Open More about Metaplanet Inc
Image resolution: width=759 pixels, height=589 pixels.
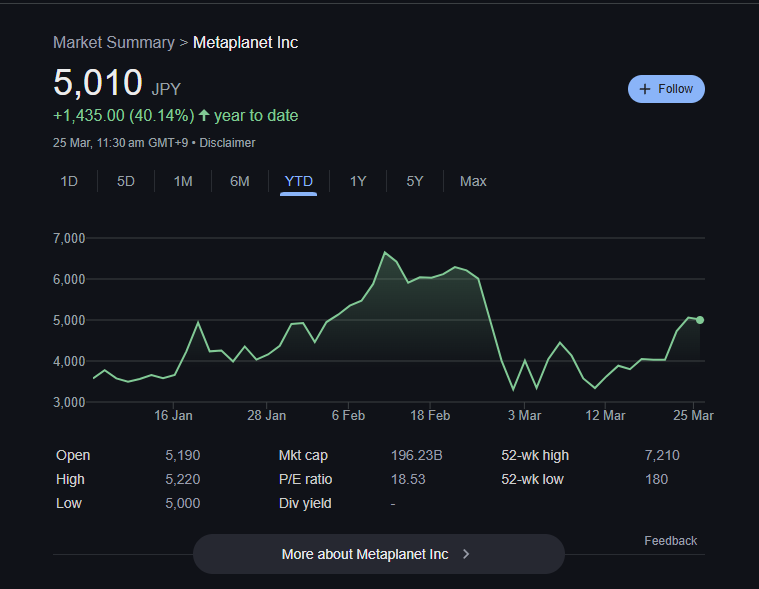[x=379, y=554]
